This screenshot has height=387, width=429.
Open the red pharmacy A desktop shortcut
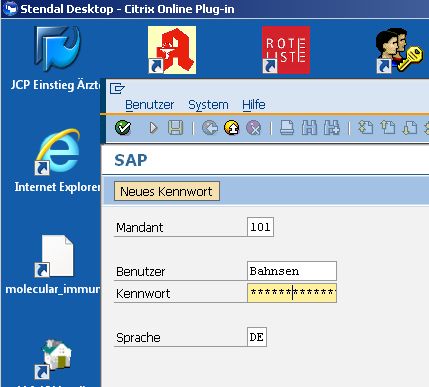[x=172, y=50]
